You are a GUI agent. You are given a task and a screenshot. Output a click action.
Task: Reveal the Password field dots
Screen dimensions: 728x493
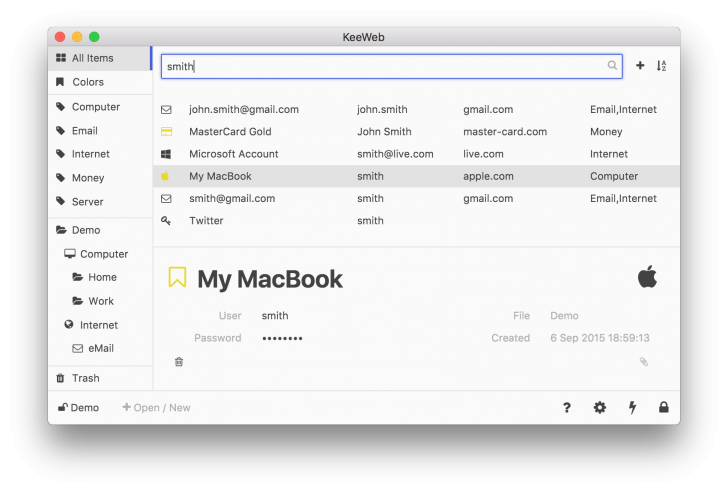coord(282,338)
